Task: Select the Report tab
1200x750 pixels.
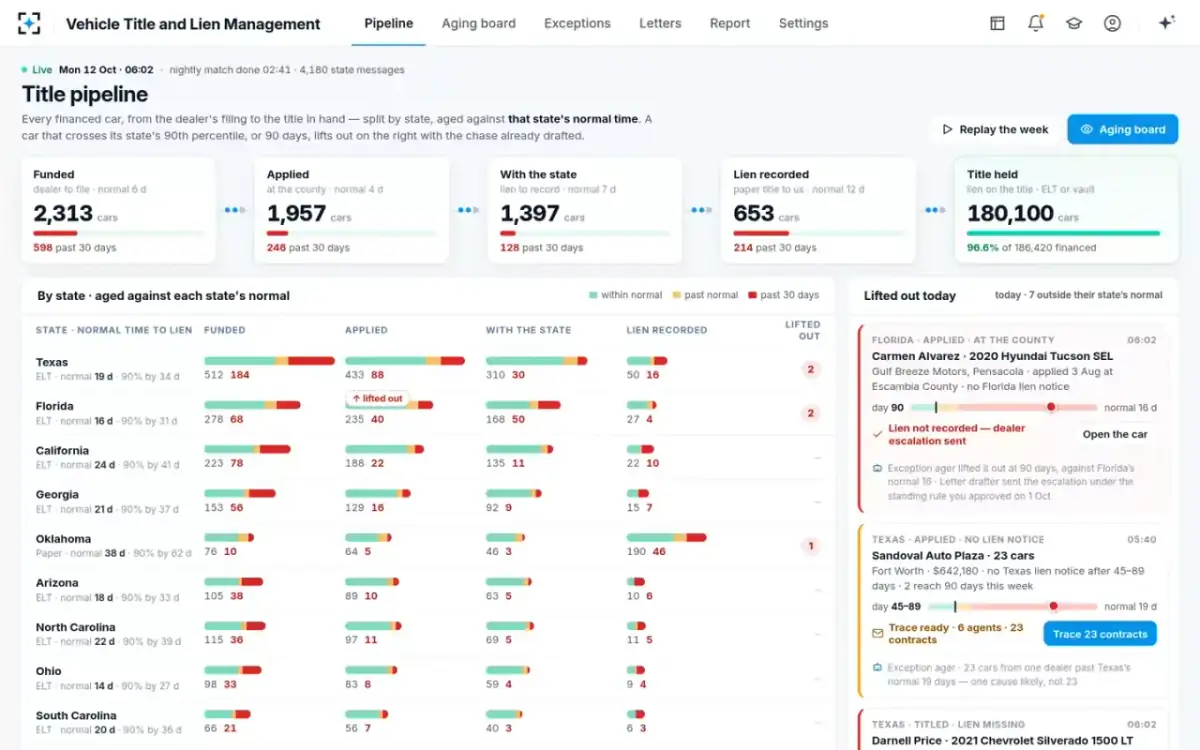Action: 730,23
